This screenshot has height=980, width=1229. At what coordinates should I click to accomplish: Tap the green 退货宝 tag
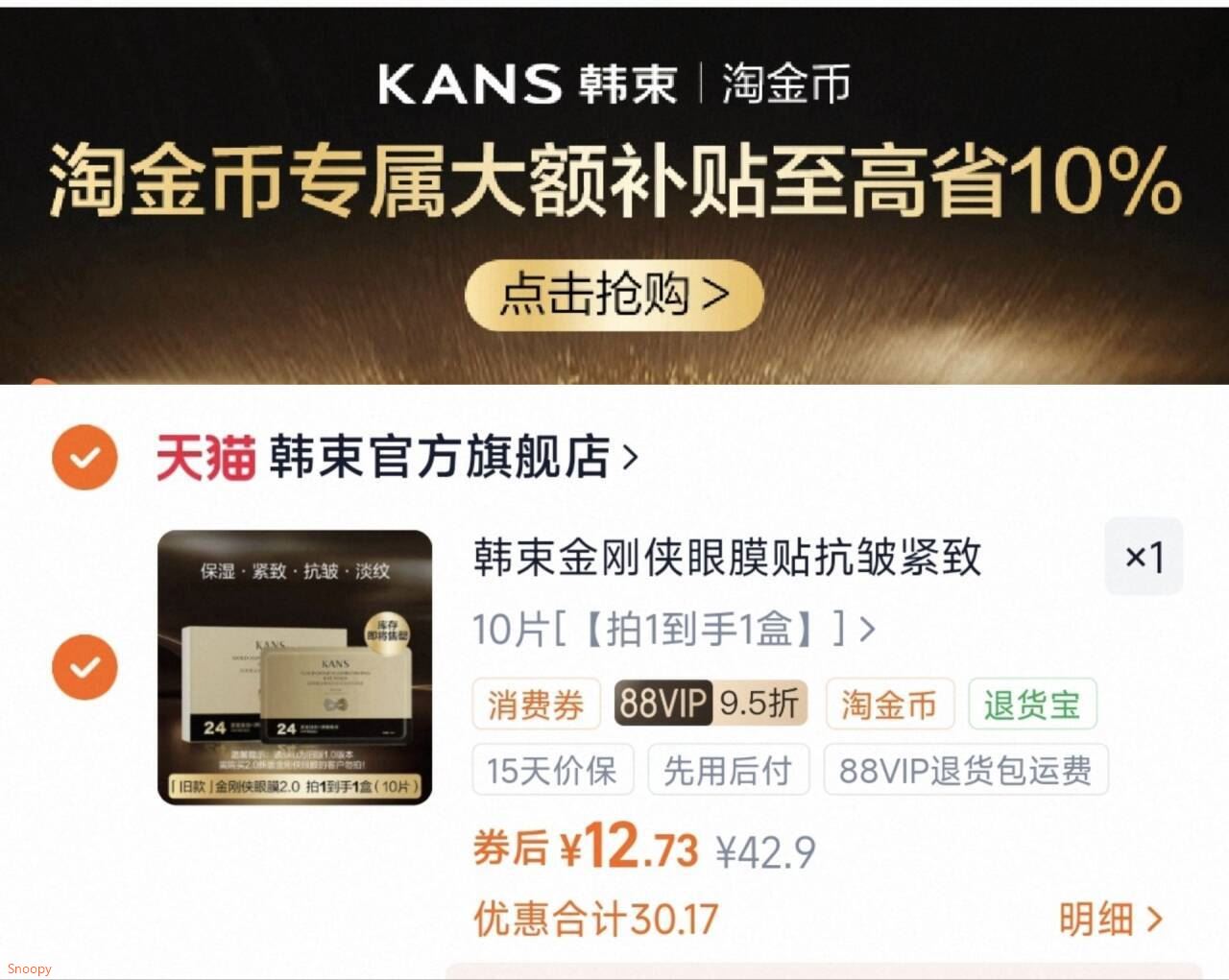(1032, 705)
